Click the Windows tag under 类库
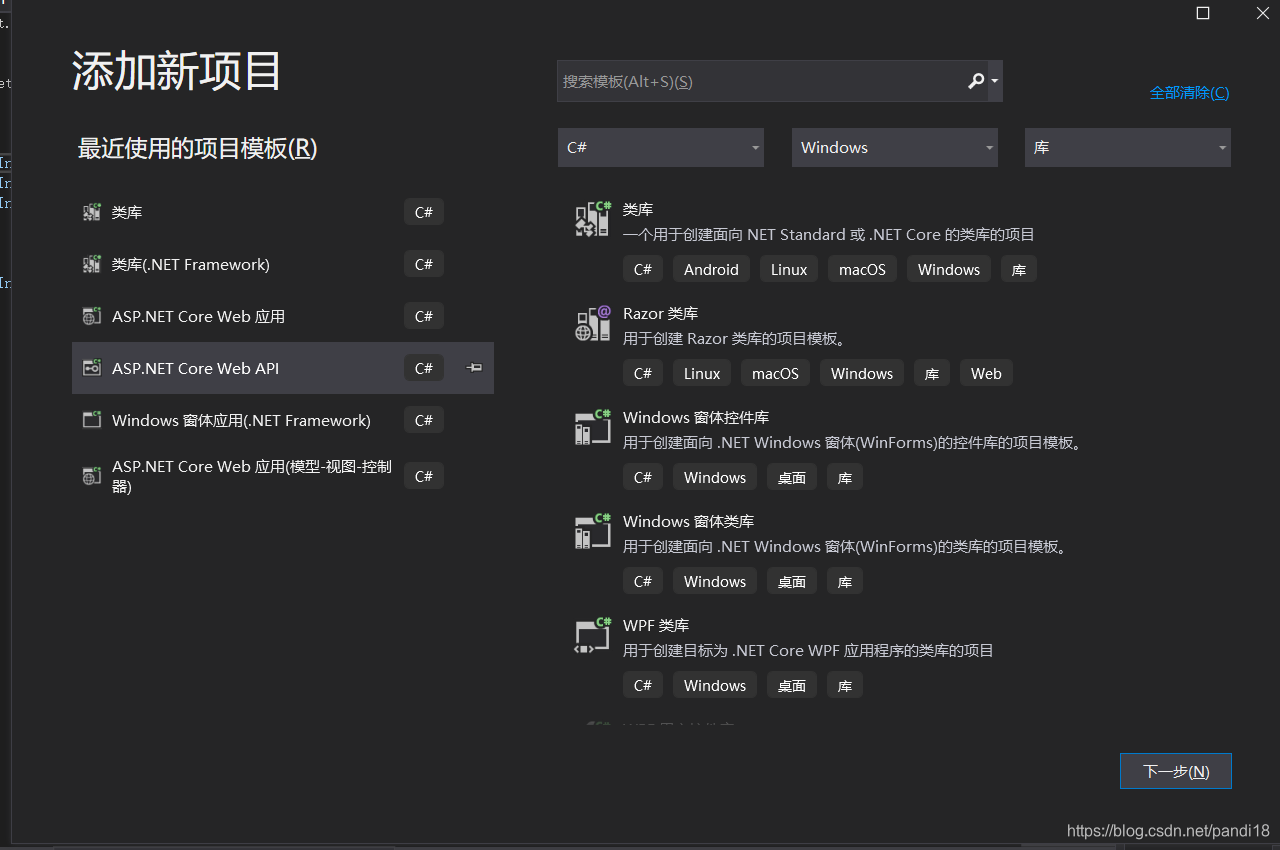The image size is (1280, 850). pyautogui.click(x=949, y=269)
